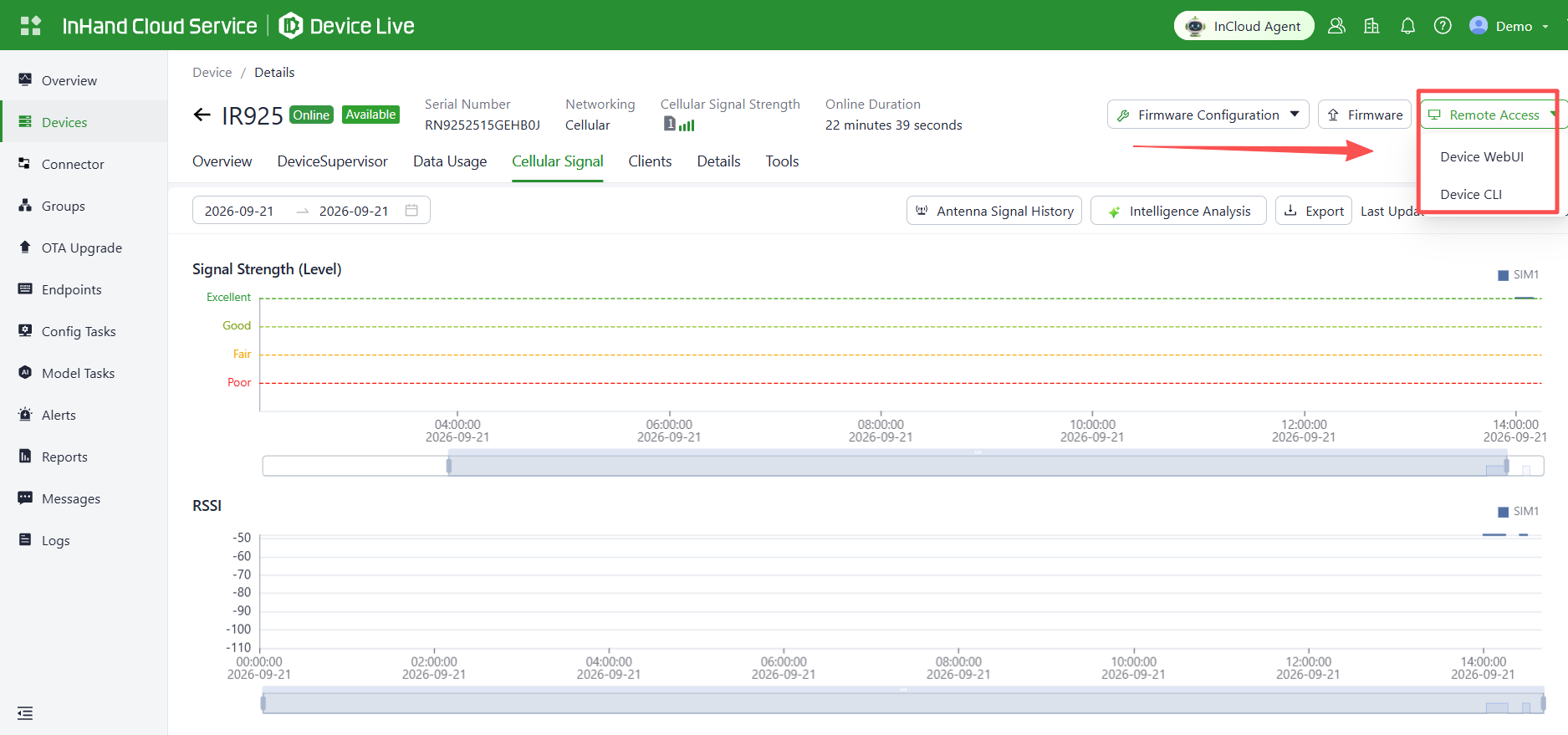1568x735 pixels.
Task: Toggle SIM1 legend in Signal Strength chart
Action: click(x=1519, y=274)
